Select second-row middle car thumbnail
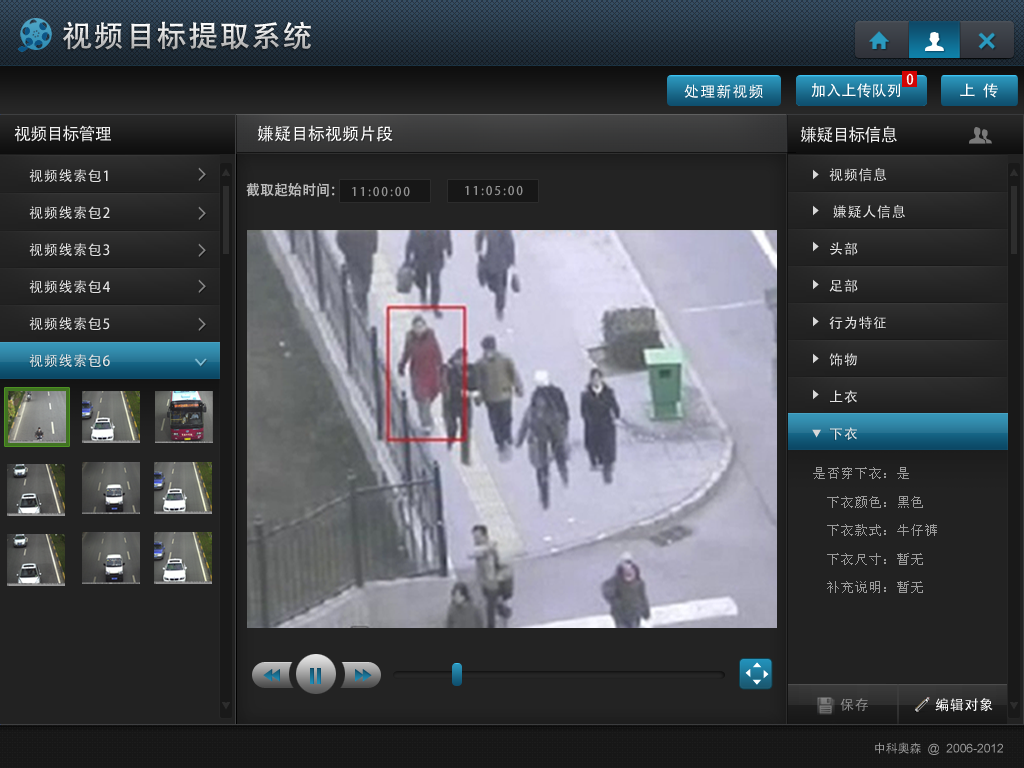Screen dimensions: 1024x768 [111, 488]
